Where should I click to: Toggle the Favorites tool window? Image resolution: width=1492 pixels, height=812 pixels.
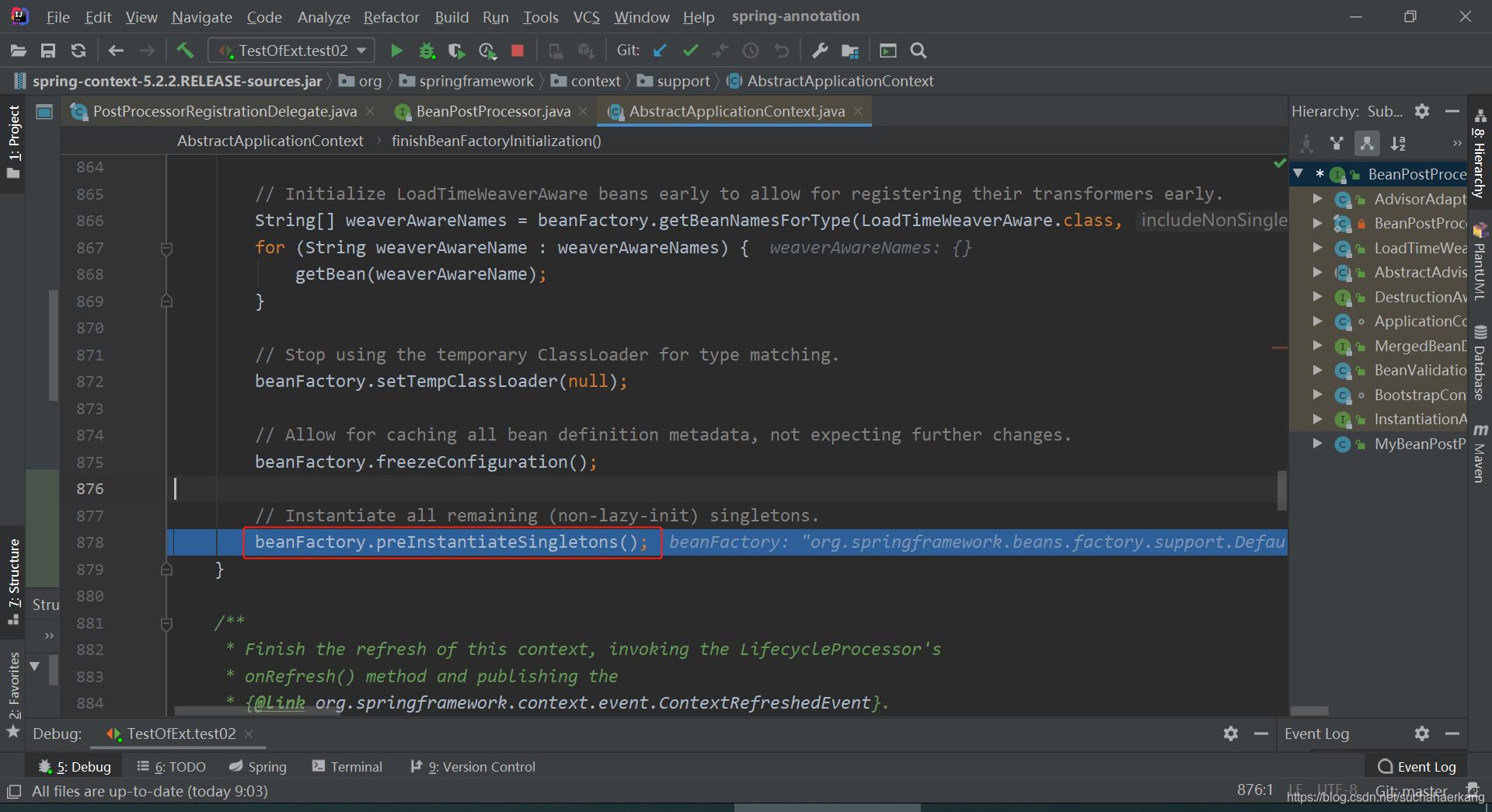point(13,695)
